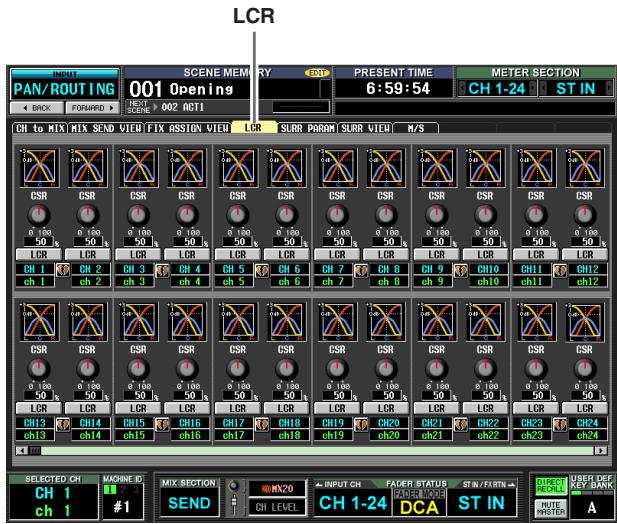Click the pairing heart icon between CH11 and CH12
617x524 pixels.
point(560,270)
